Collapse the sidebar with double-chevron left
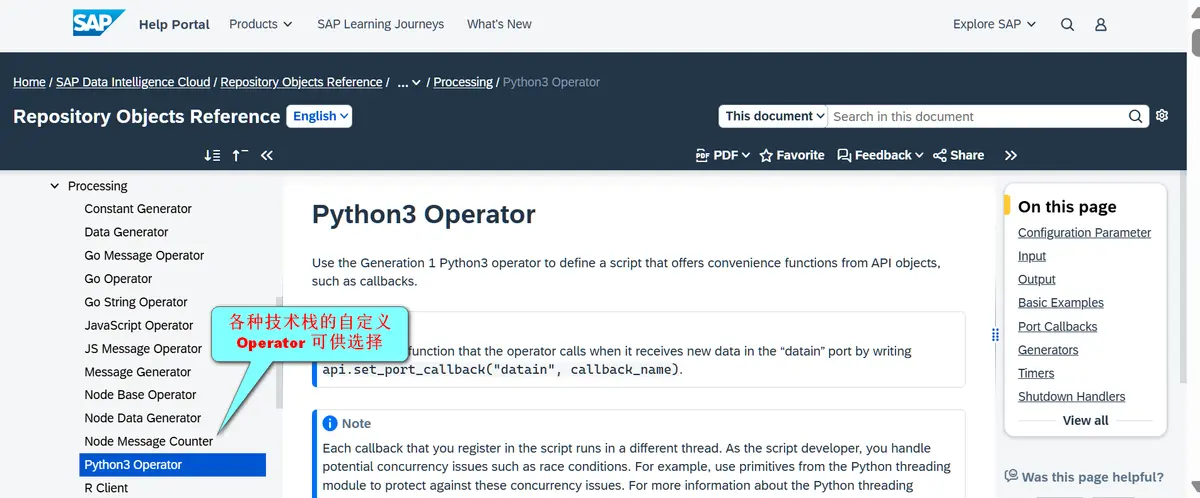Viewport: 1200px width, 498px height. click(267, 155)
